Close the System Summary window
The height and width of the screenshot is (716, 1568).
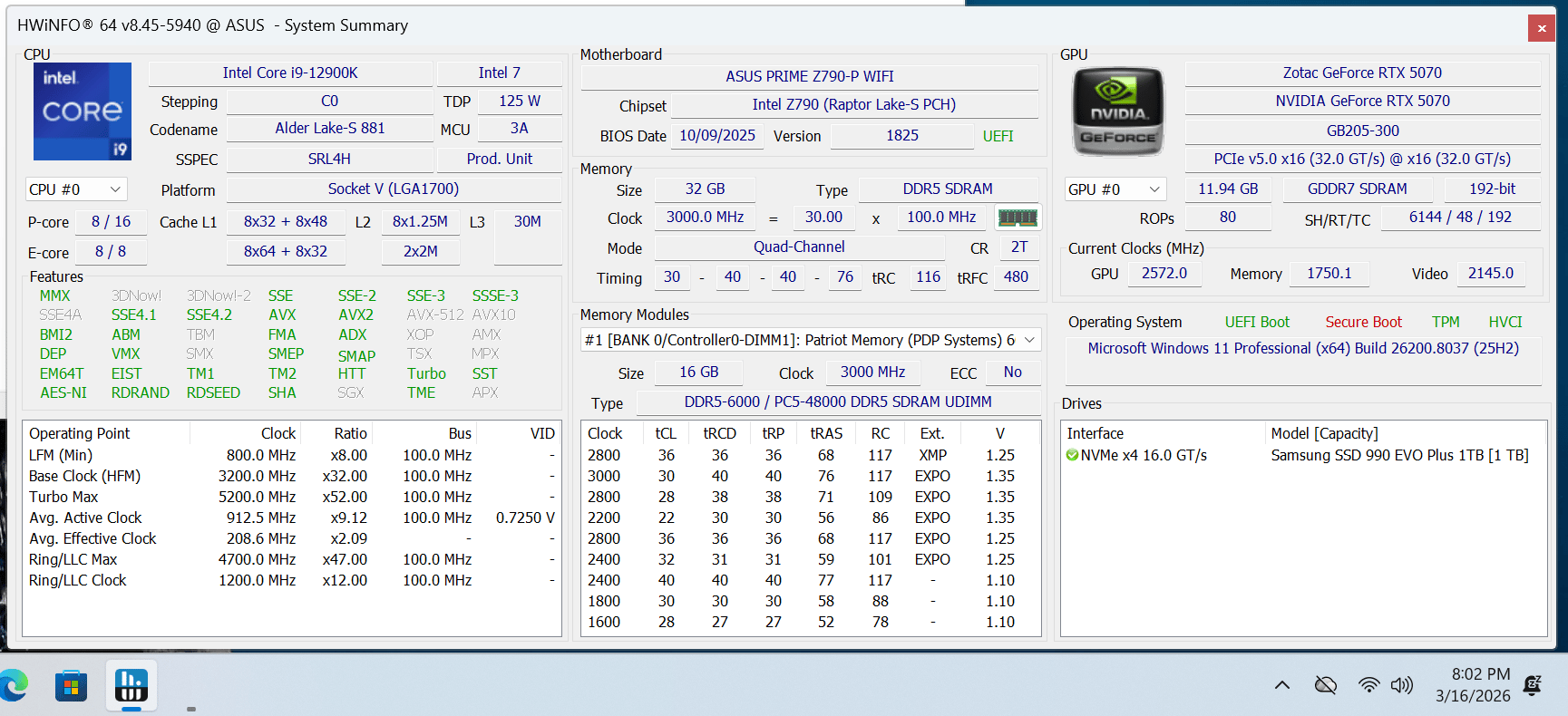tap(1542, 28)
